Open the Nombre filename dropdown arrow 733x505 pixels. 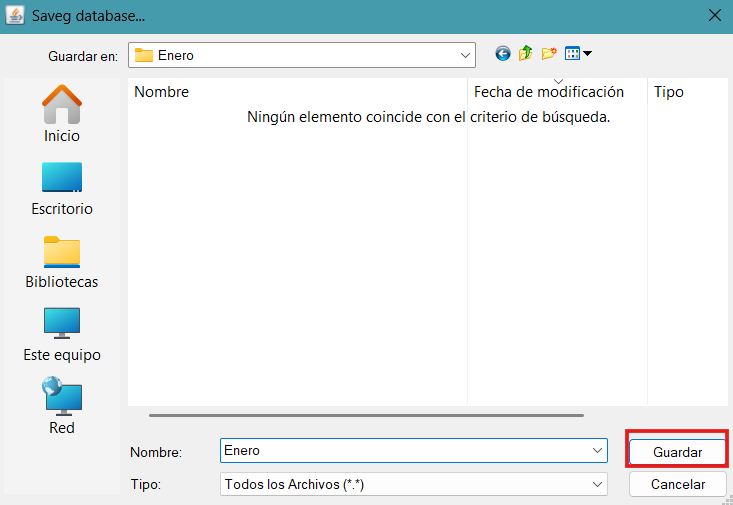pos(597,451)
